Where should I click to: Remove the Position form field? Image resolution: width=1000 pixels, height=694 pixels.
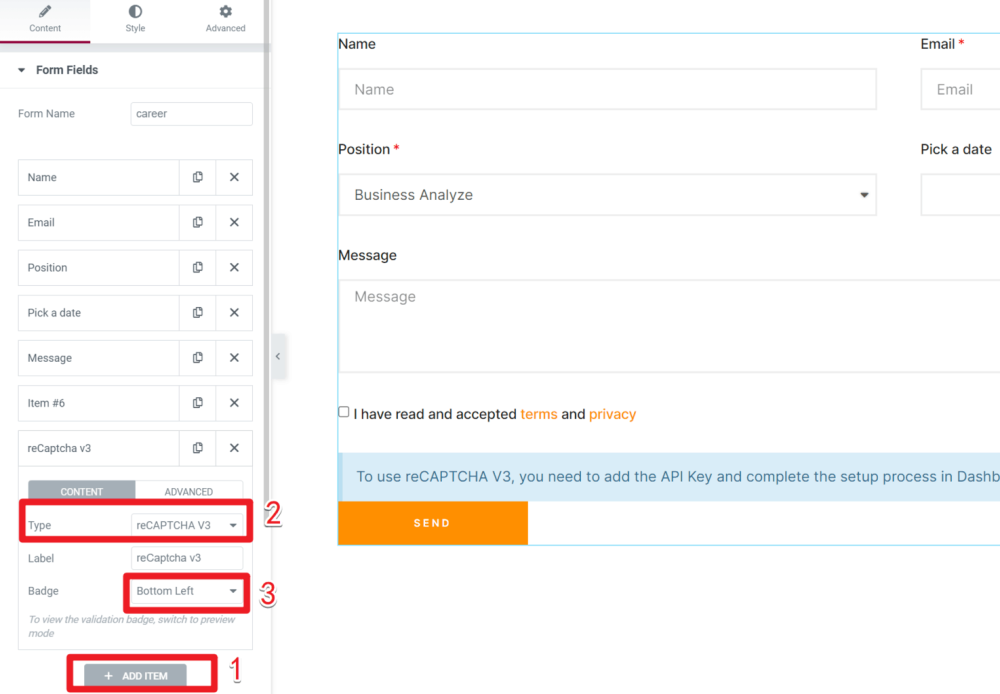pyautogui.click(x=234, y=268)
